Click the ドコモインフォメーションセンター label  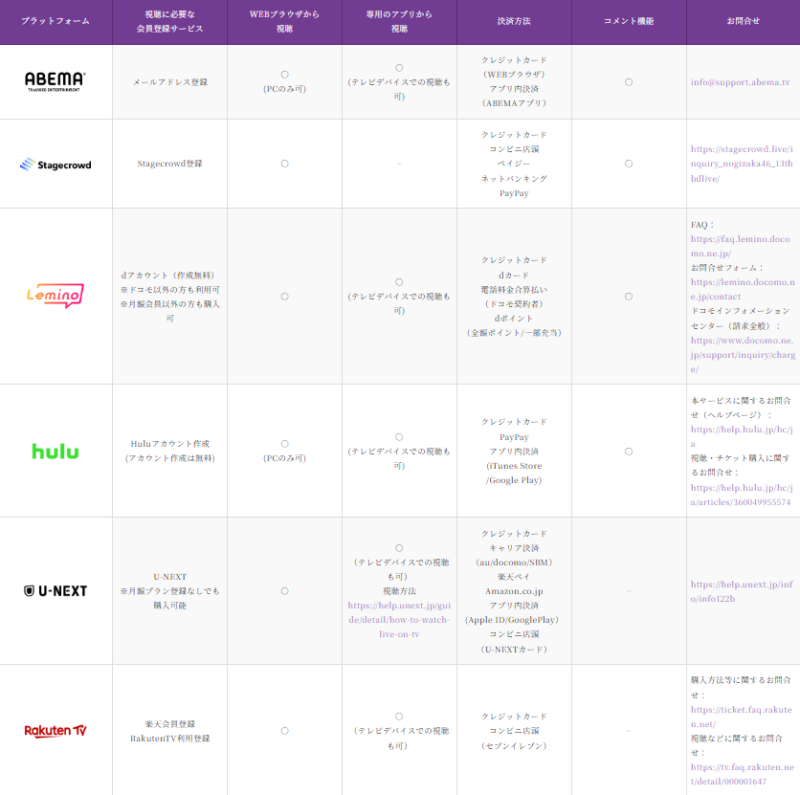740,318
